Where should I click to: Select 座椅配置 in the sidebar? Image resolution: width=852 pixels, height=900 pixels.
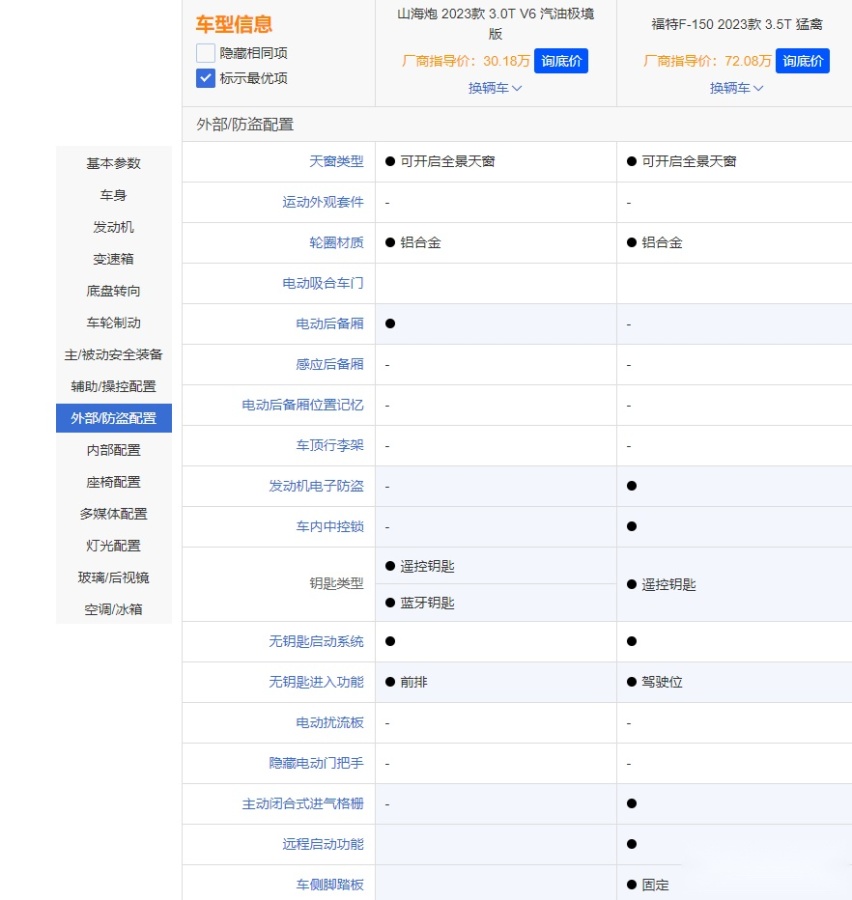(114, 482)
